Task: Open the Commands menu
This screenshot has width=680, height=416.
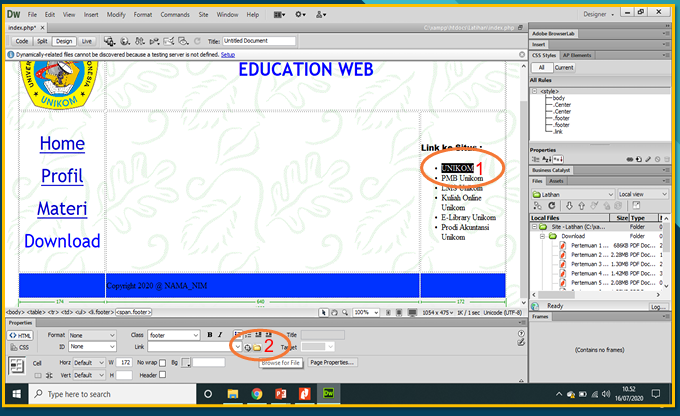Action: (174, 15)
